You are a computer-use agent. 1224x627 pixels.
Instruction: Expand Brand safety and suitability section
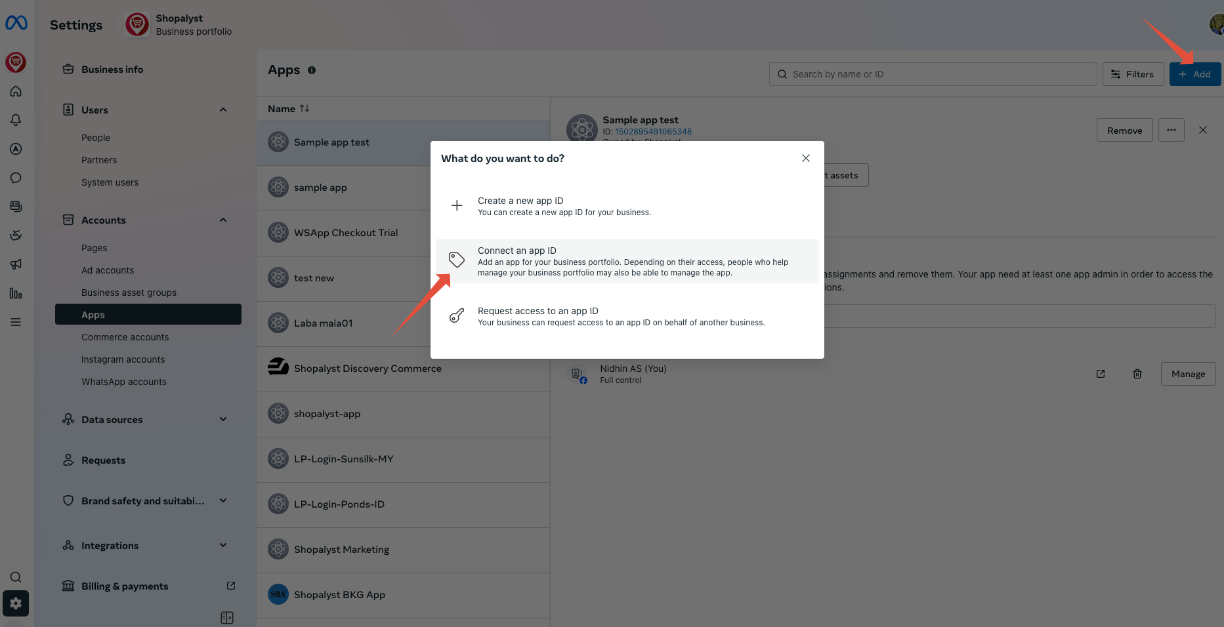223,501
